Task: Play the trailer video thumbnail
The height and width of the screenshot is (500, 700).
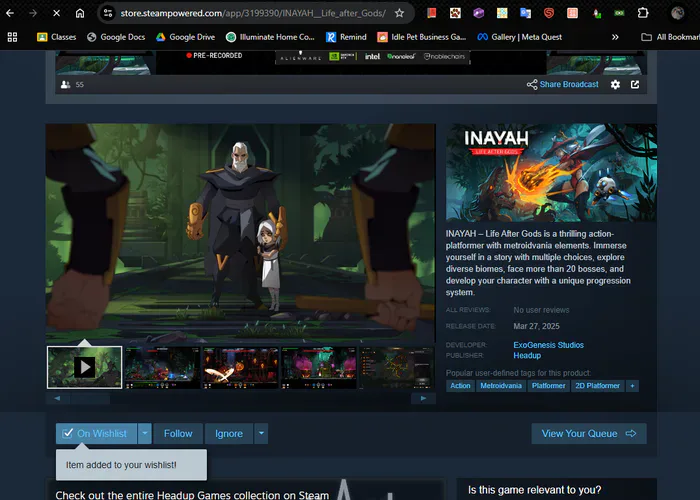Action: click(x=84, y=367)
